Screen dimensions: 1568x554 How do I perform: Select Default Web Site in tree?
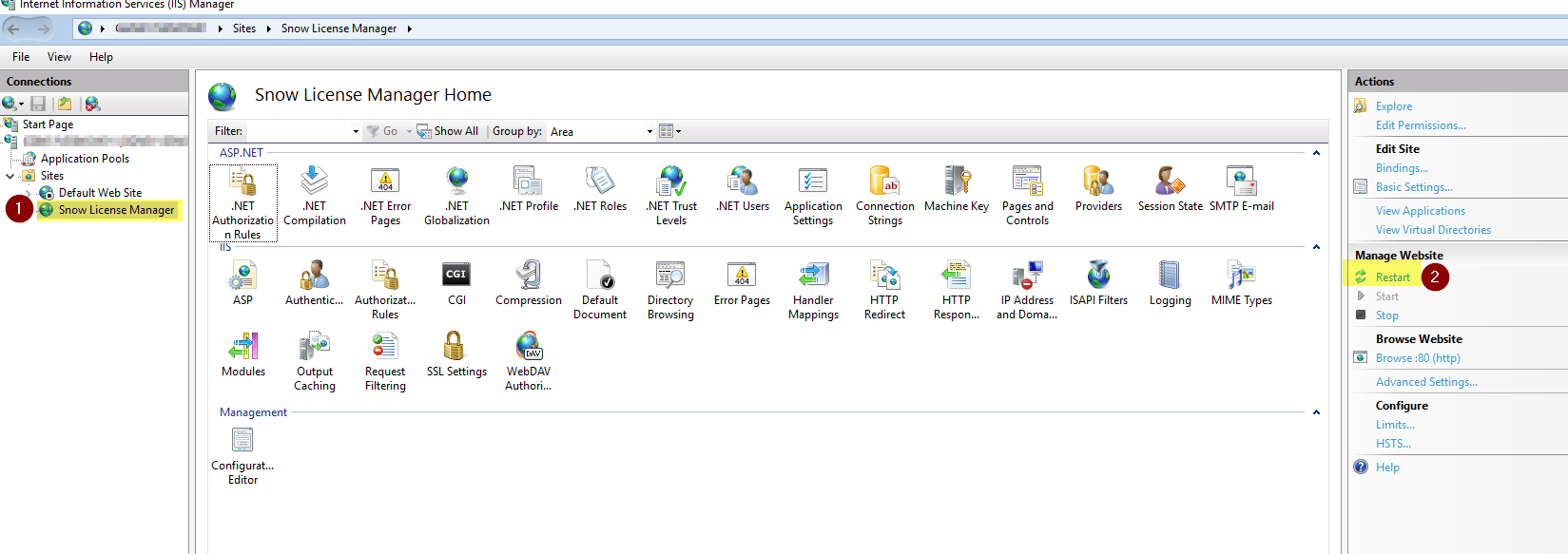pos(100,193)
